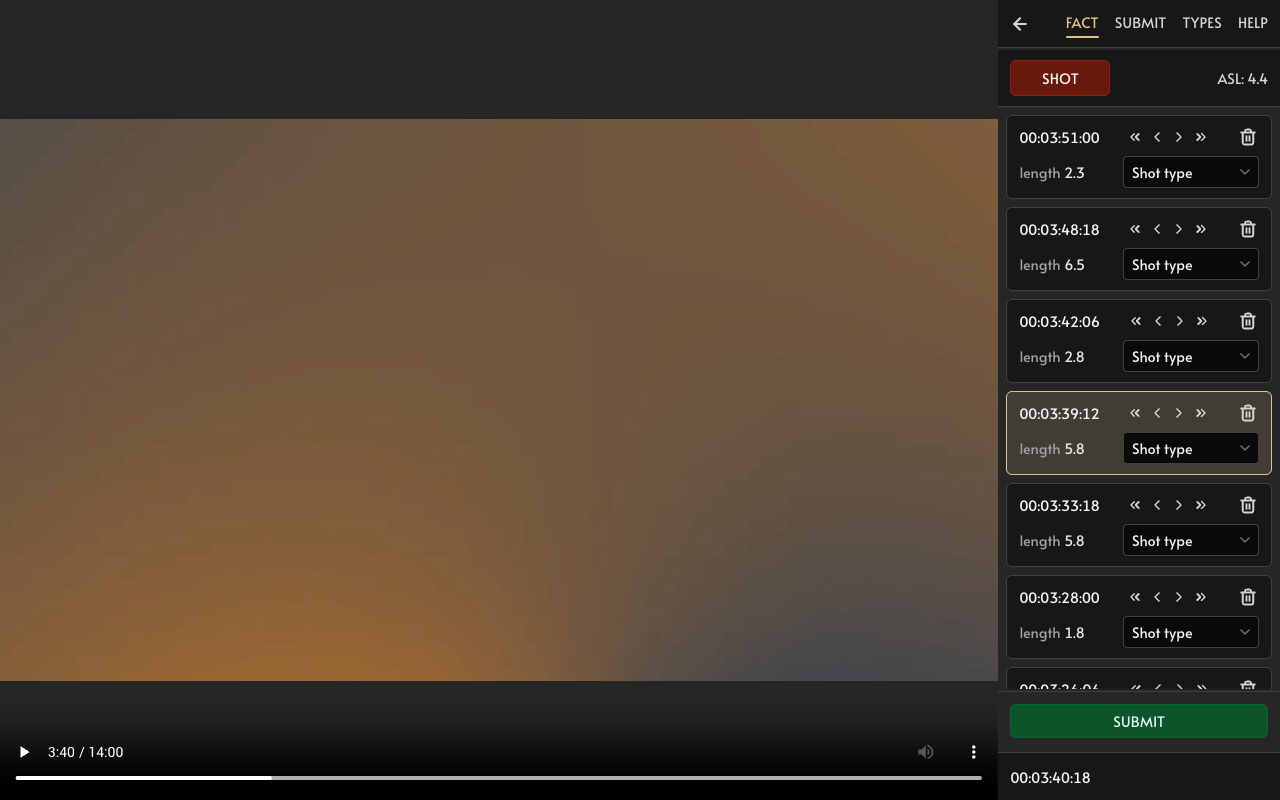1280x800 pixels.
Task: Delete the 00:03:39:12 shot entry
Action: pos(1248,413)
